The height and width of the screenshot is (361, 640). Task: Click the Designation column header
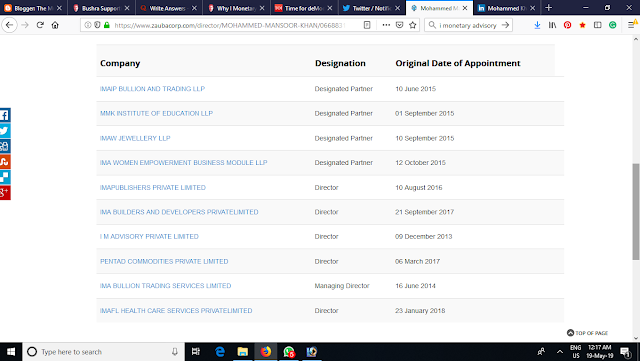pos(340,63)
